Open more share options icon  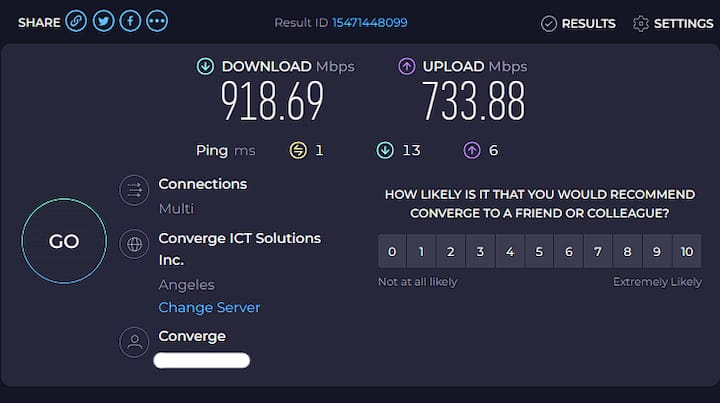click(x=156, y=21)
